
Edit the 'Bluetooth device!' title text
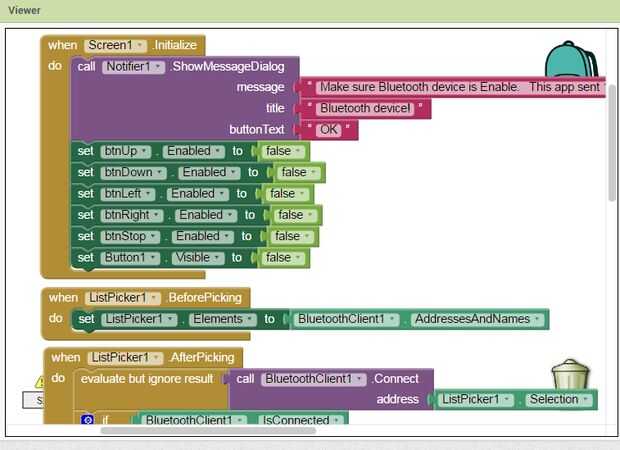click(365, 109)
